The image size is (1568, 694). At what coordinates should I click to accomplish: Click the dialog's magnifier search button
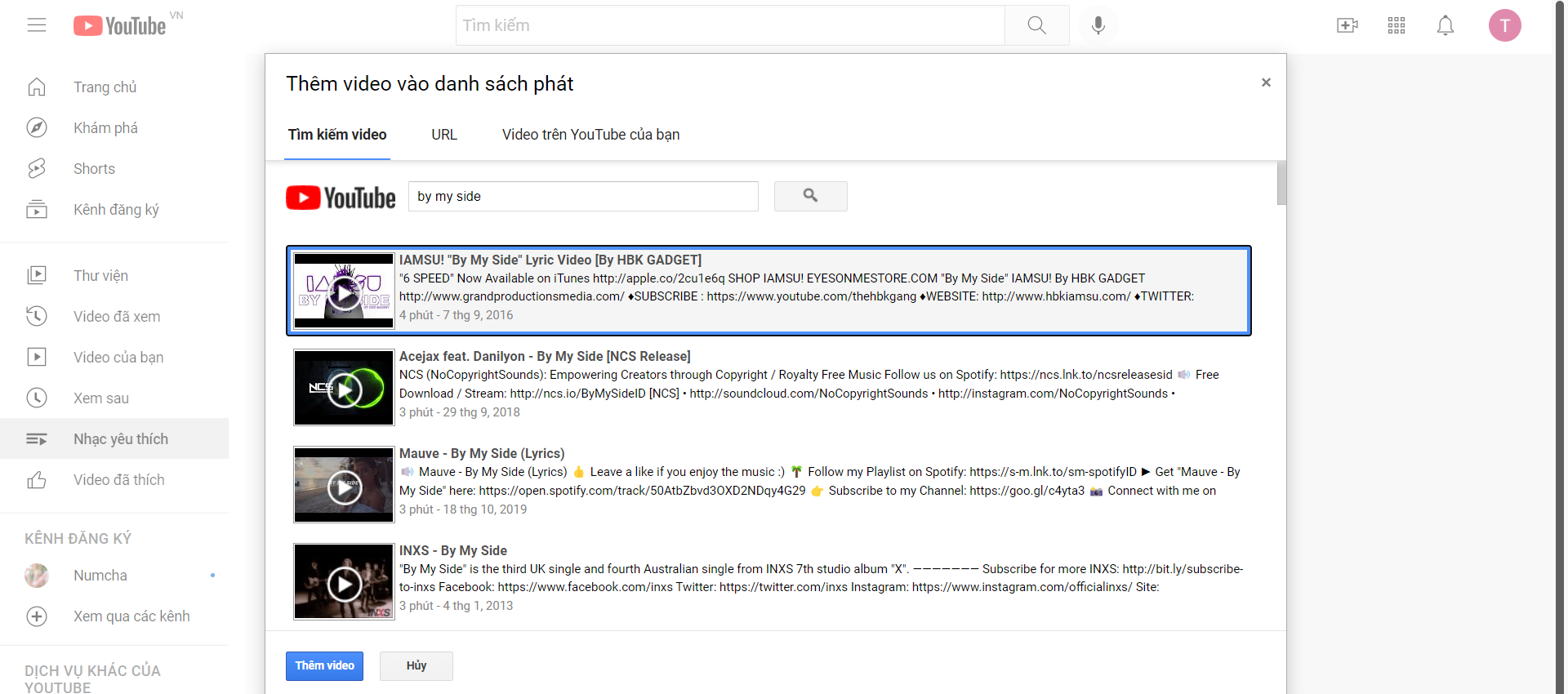click(x=810, y=196)
